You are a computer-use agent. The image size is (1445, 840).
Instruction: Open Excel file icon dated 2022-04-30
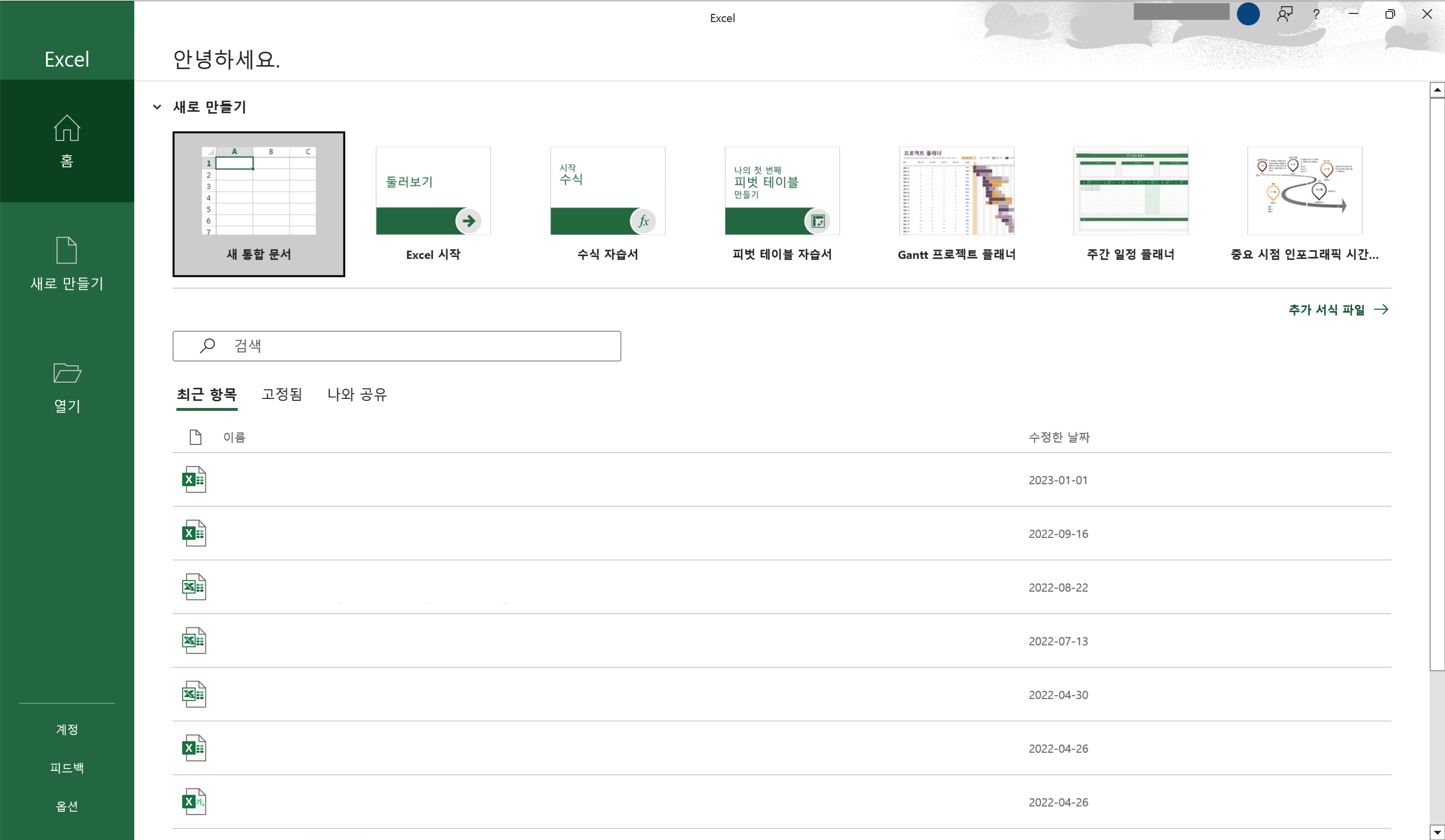click(194, 694)
